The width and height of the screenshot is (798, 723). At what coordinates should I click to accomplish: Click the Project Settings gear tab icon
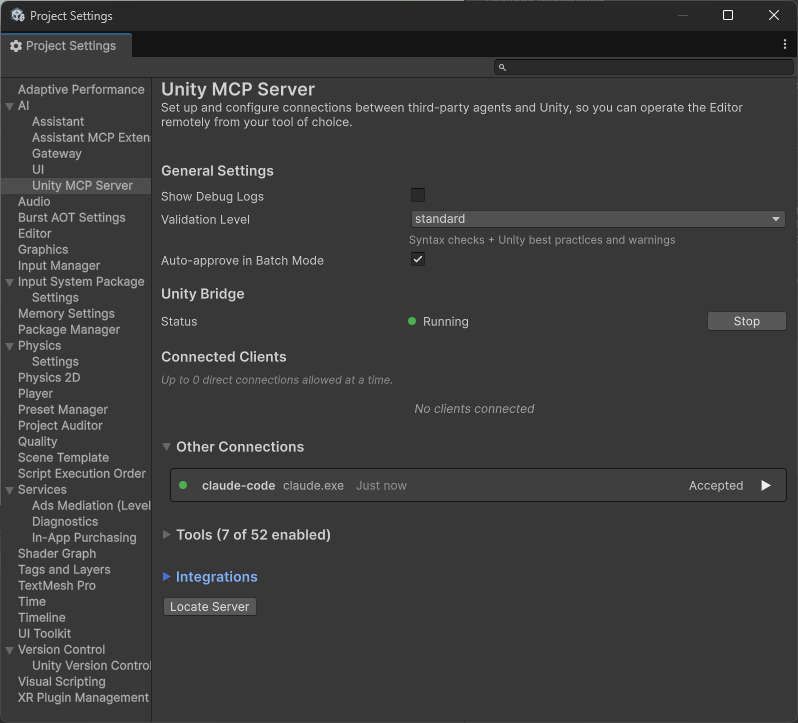[x=16, y=46]
